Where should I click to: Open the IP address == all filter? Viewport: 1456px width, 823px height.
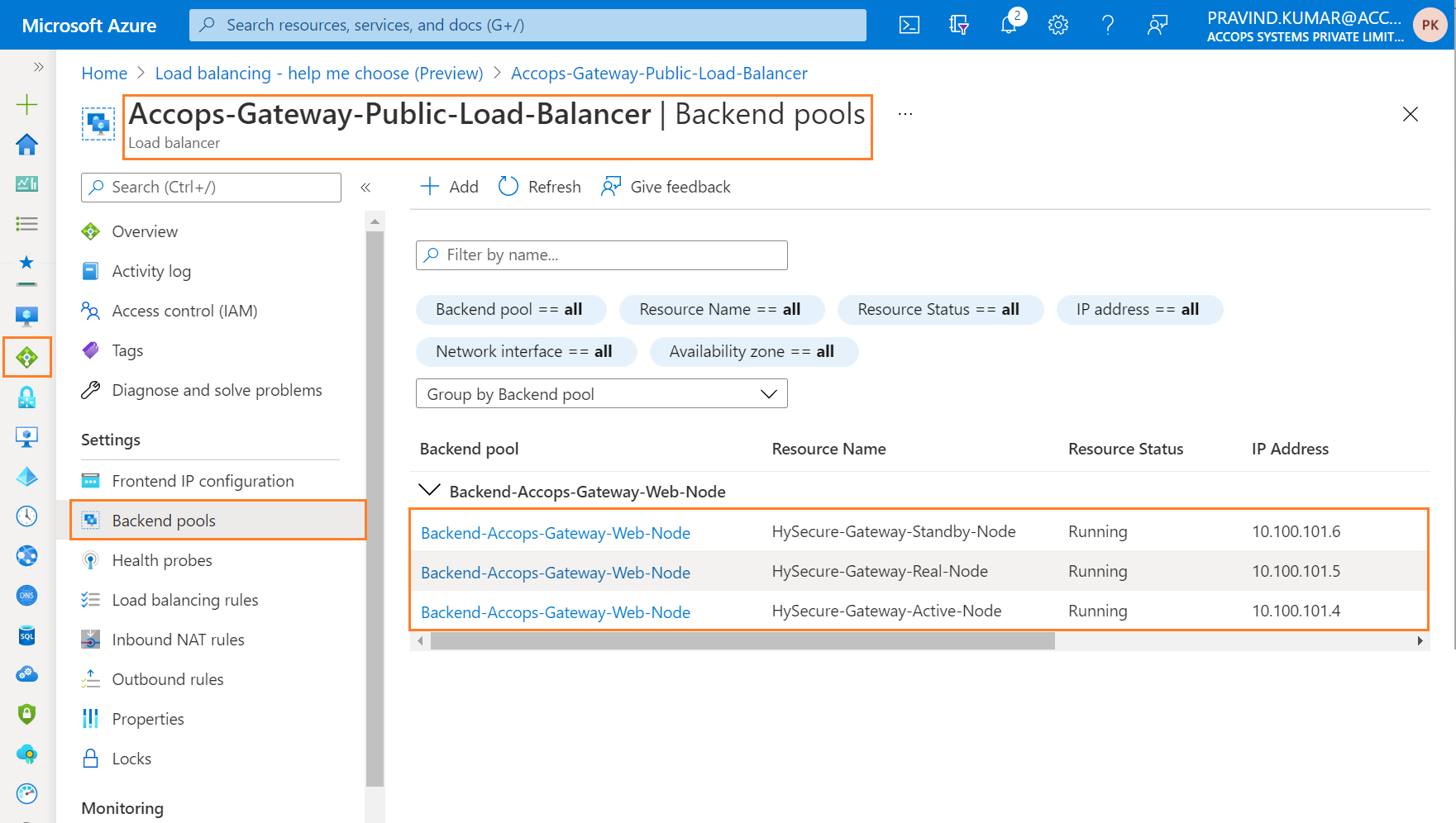[1139, 310]
